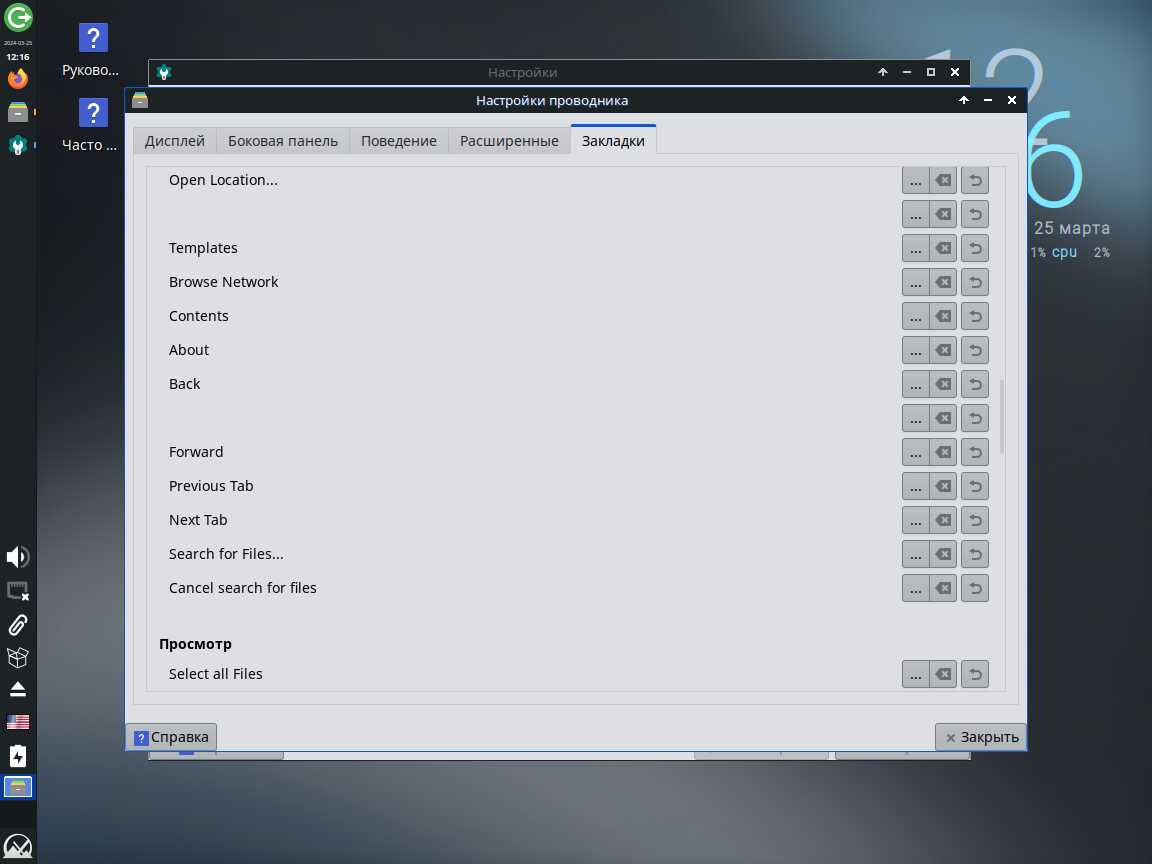Image resolution: width=1152 pixels, height=864 pixels.
Task: Edit shortcut for Forward via ellipsis button
Action: click(915, 452)
